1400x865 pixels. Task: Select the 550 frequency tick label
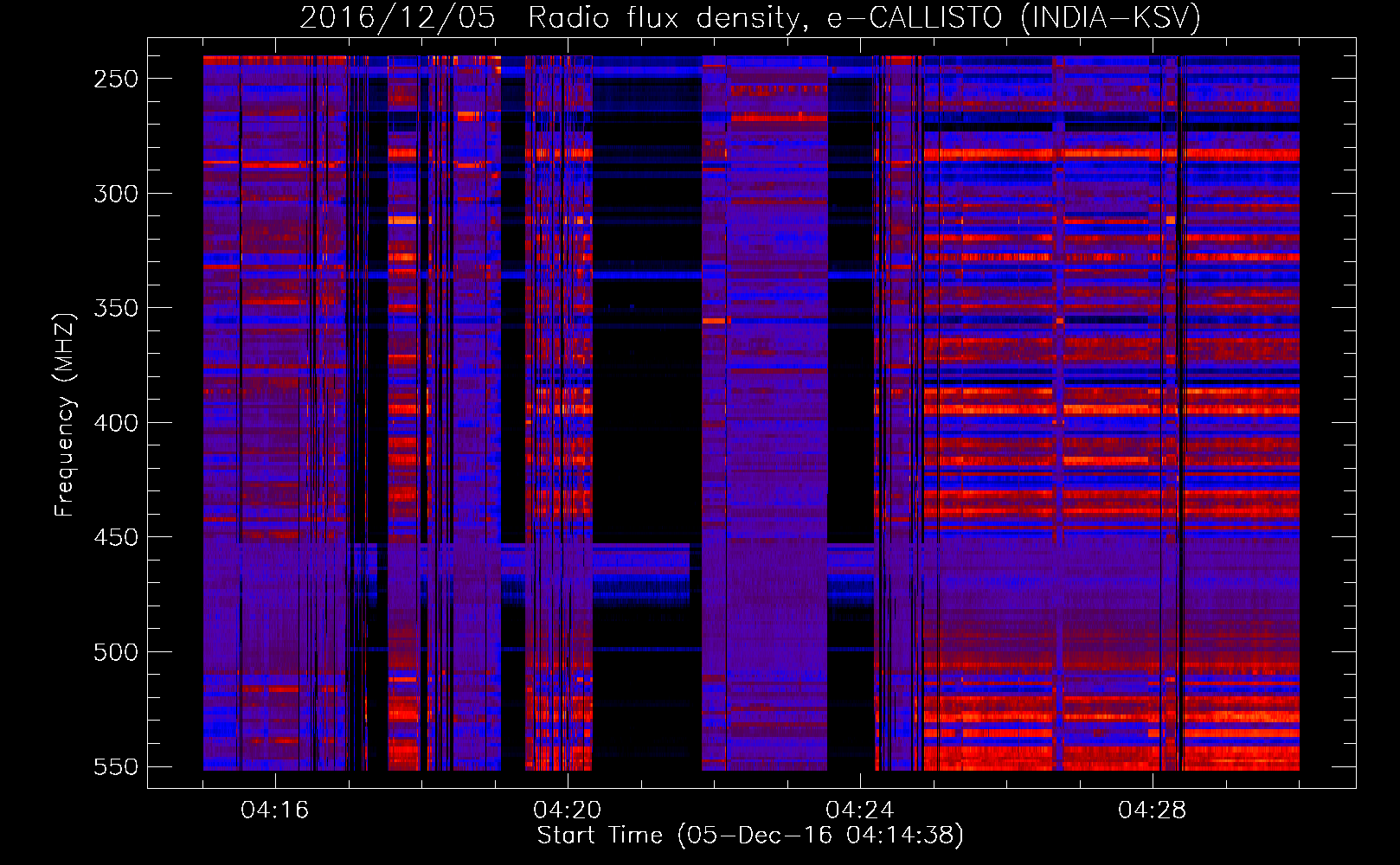click(116, 767)
